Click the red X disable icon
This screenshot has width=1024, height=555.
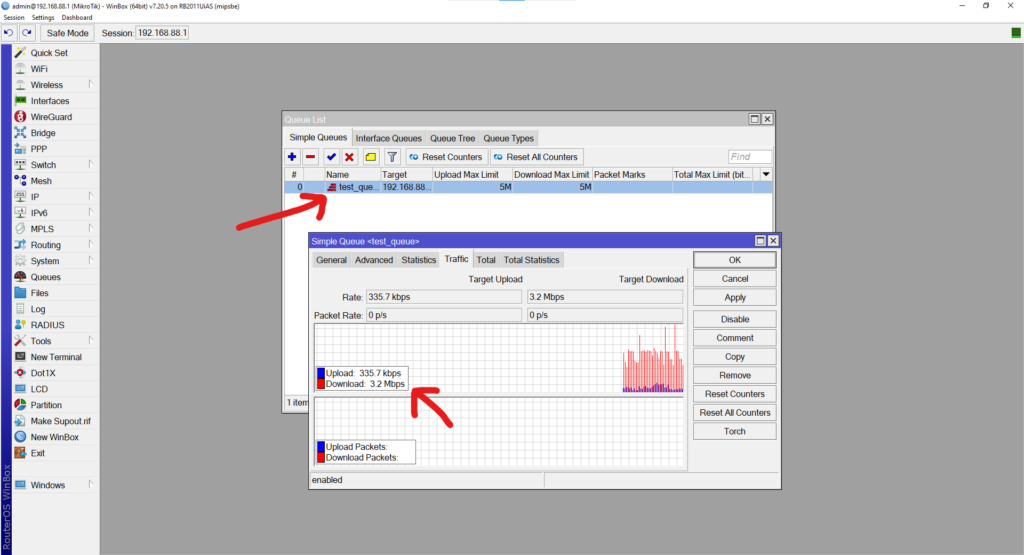pos(349,157)
